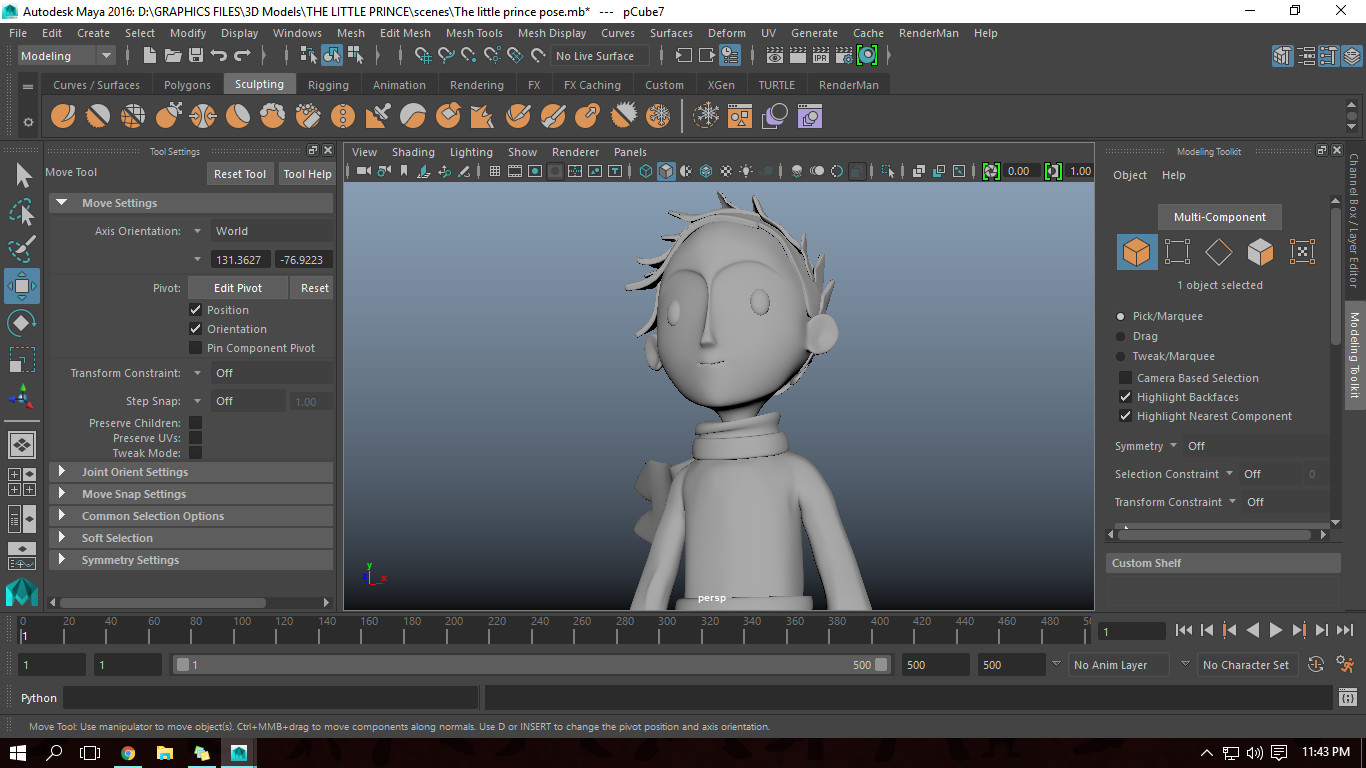Screen dimensions: 1366x768
Task: Enable Tweak Mode checkbox
Action: pyautogui.click(x=196, y=453)
